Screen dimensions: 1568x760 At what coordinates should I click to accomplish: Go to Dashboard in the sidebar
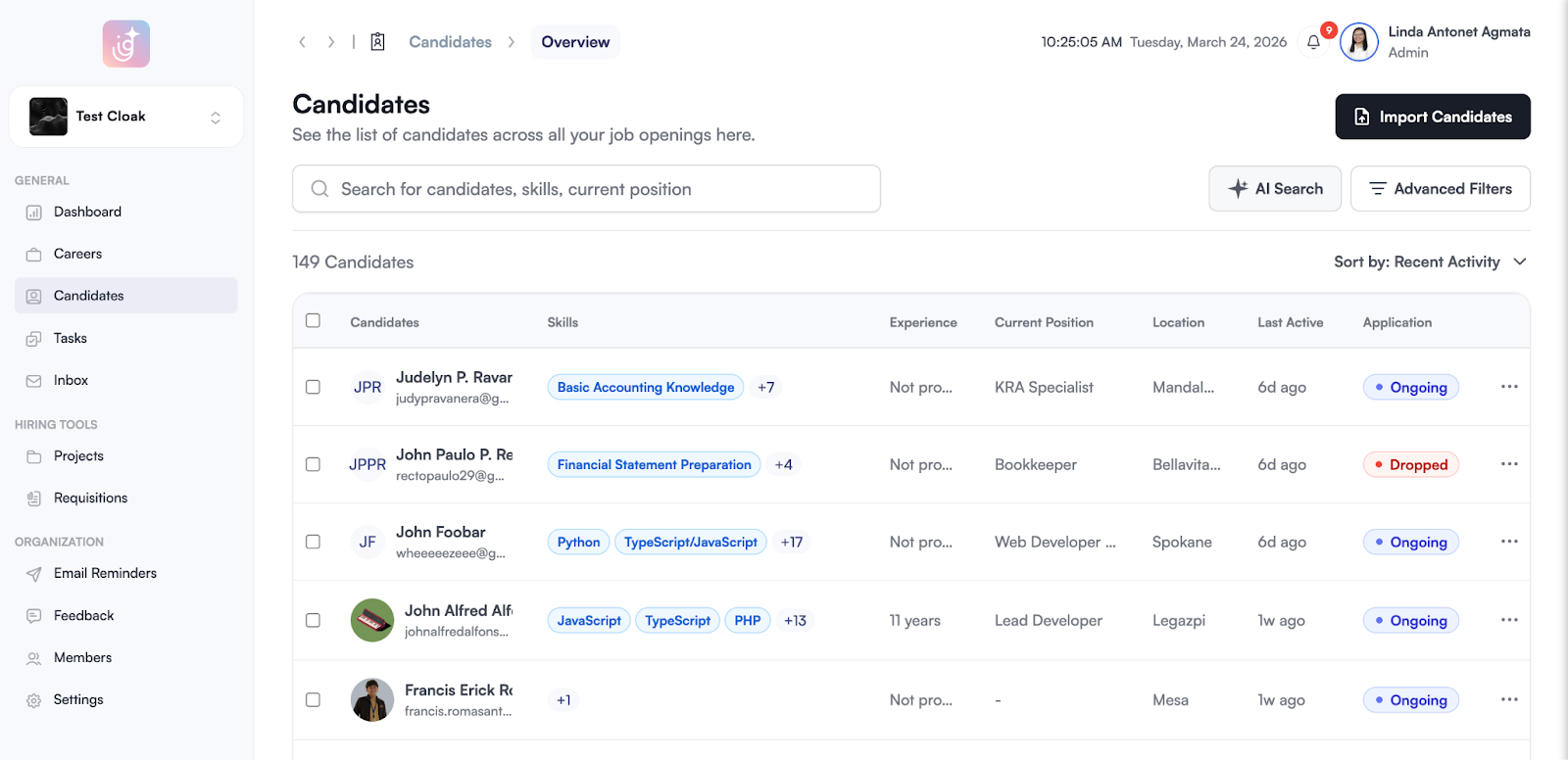[87, 212]
